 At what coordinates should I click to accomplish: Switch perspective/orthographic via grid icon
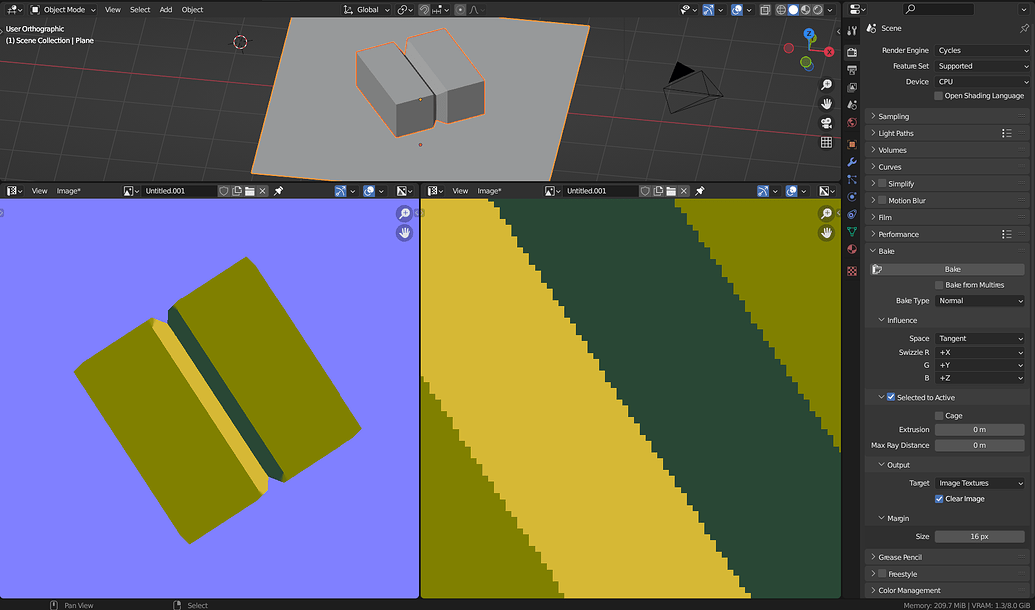coord(826,142)
